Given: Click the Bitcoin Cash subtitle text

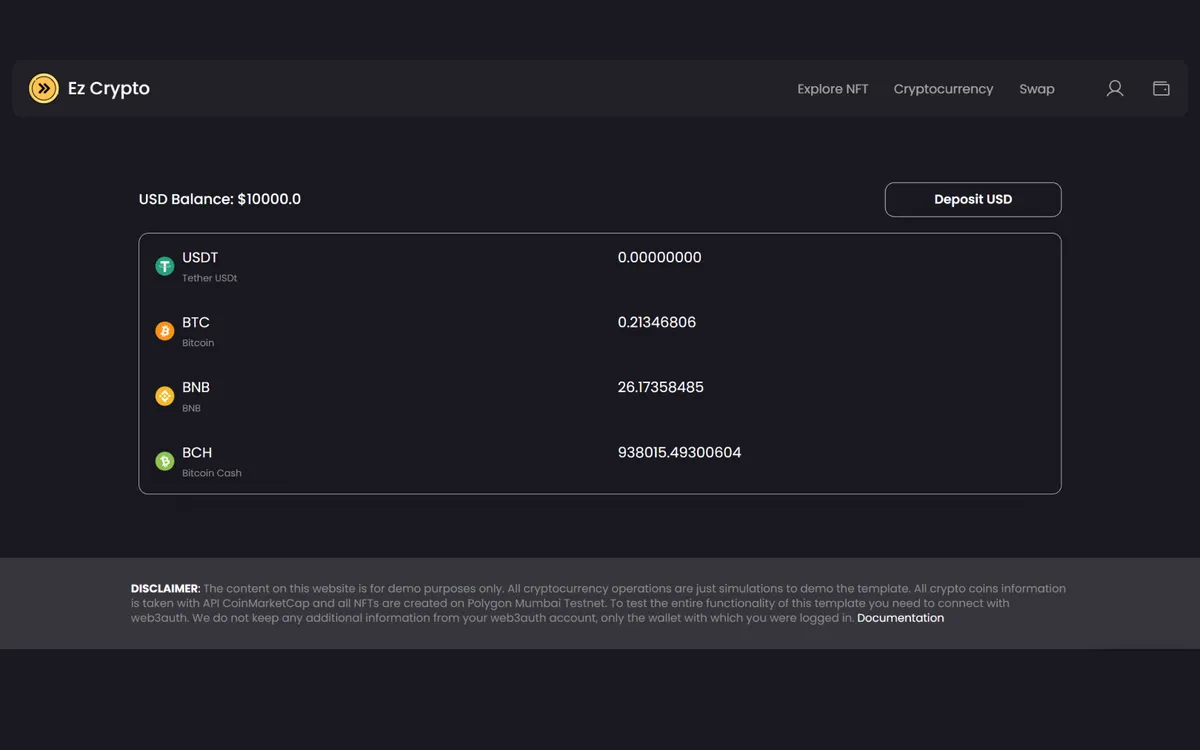Looking at the screenshot, I should [212, 473].
